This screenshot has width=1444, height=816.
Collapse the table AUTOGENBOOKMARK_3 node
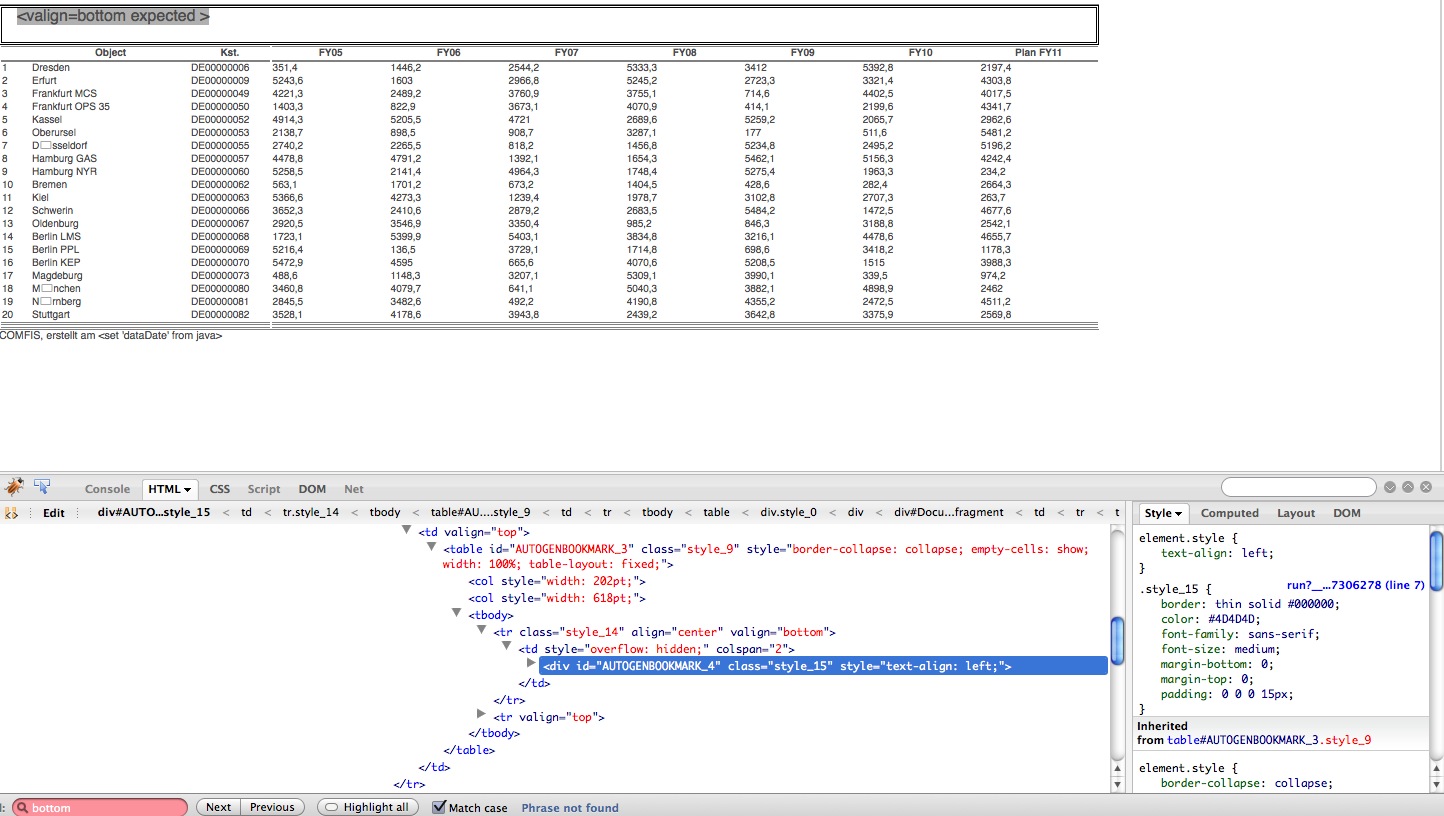point(432,548)
